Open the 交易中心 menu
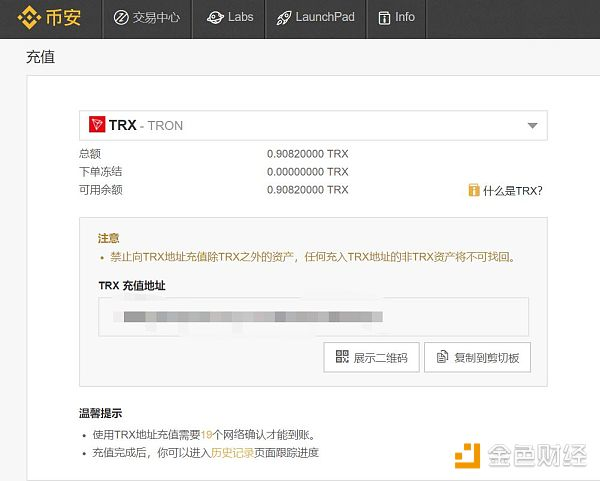Viewport: 600px width, 481px height. pyautogui.click(x=147, y=18)
